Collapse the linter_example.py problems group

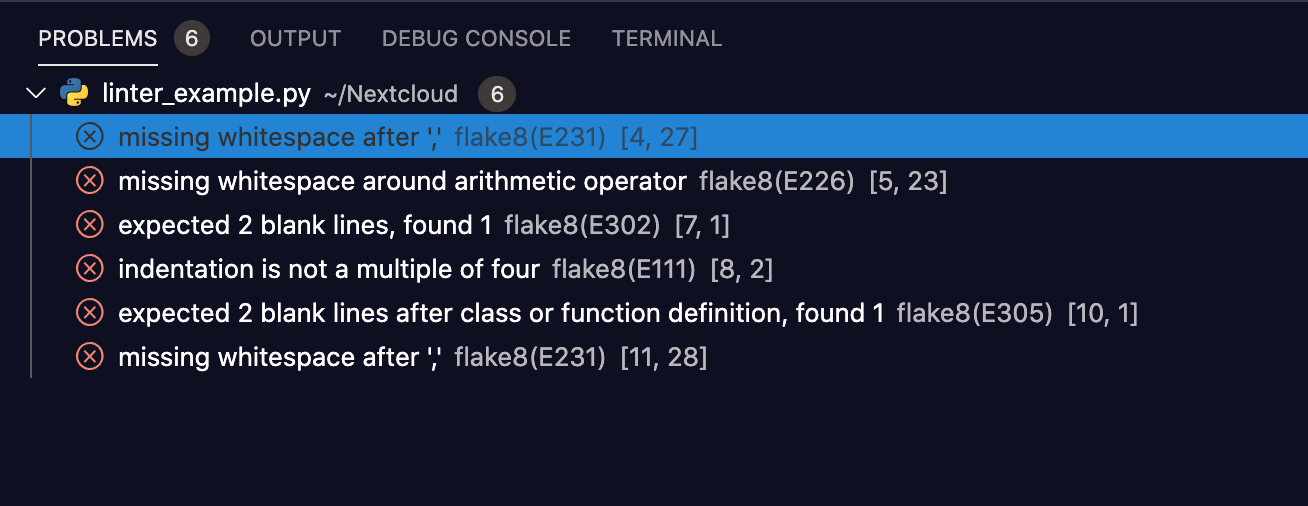37,94
